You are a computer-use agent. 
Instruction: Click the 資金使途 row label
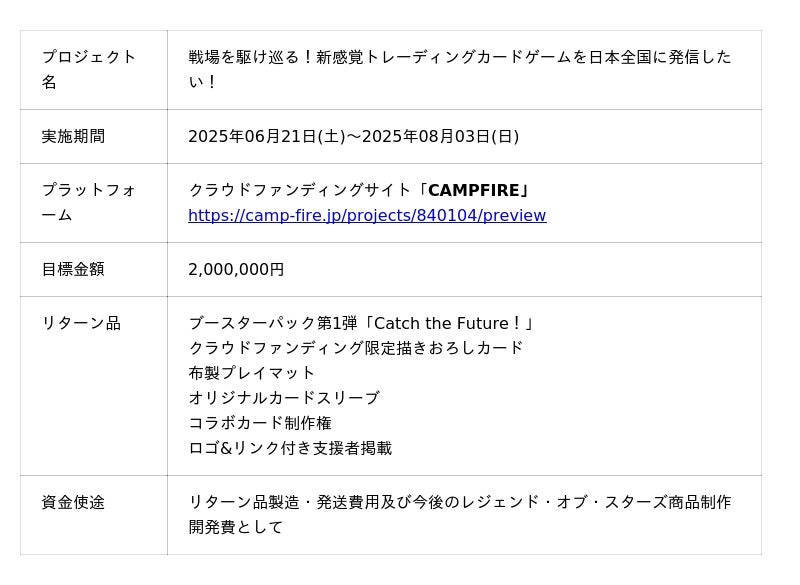73,502
